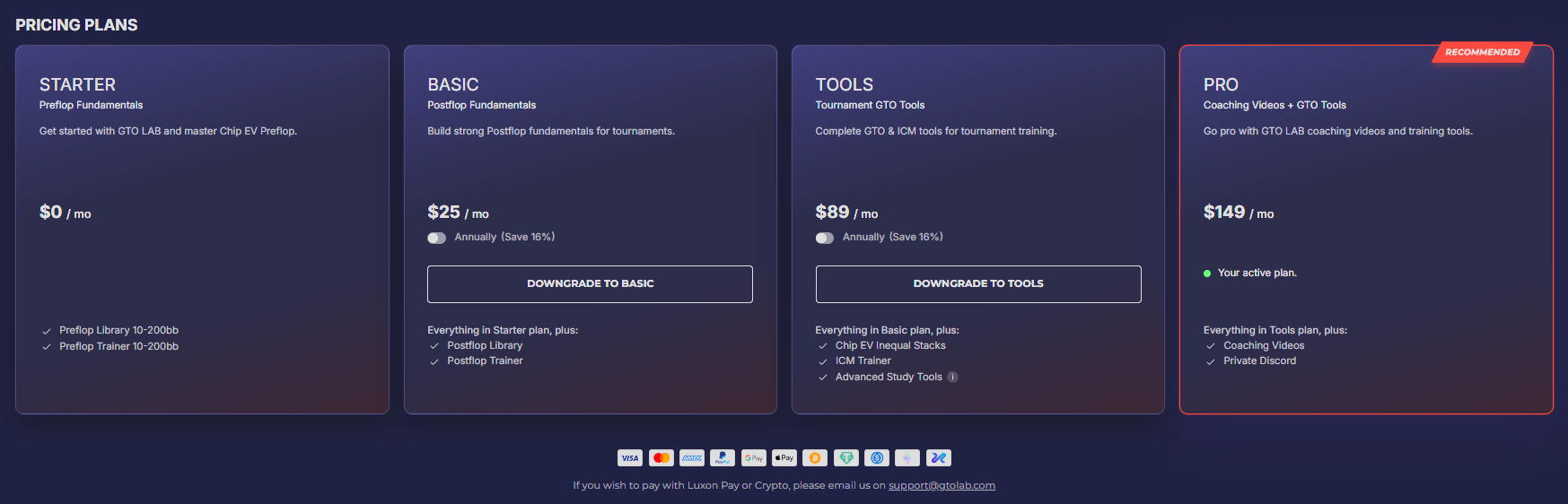Image resolution: width=1568 pixels, height=504 pixels.
Task: Click 'Everything in Tools plan, plus:' text
Action: click(x=1275, y=330)
